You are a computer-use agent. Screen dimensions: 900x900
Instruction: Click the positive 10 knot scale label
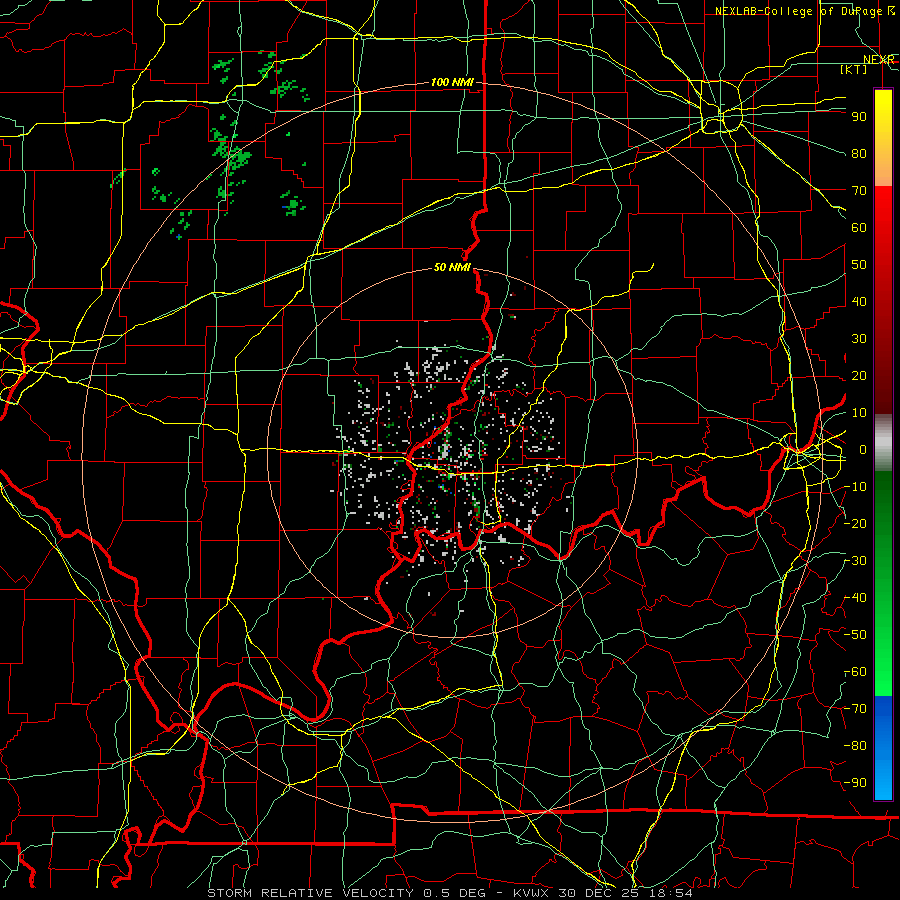(x=859, y=412)
